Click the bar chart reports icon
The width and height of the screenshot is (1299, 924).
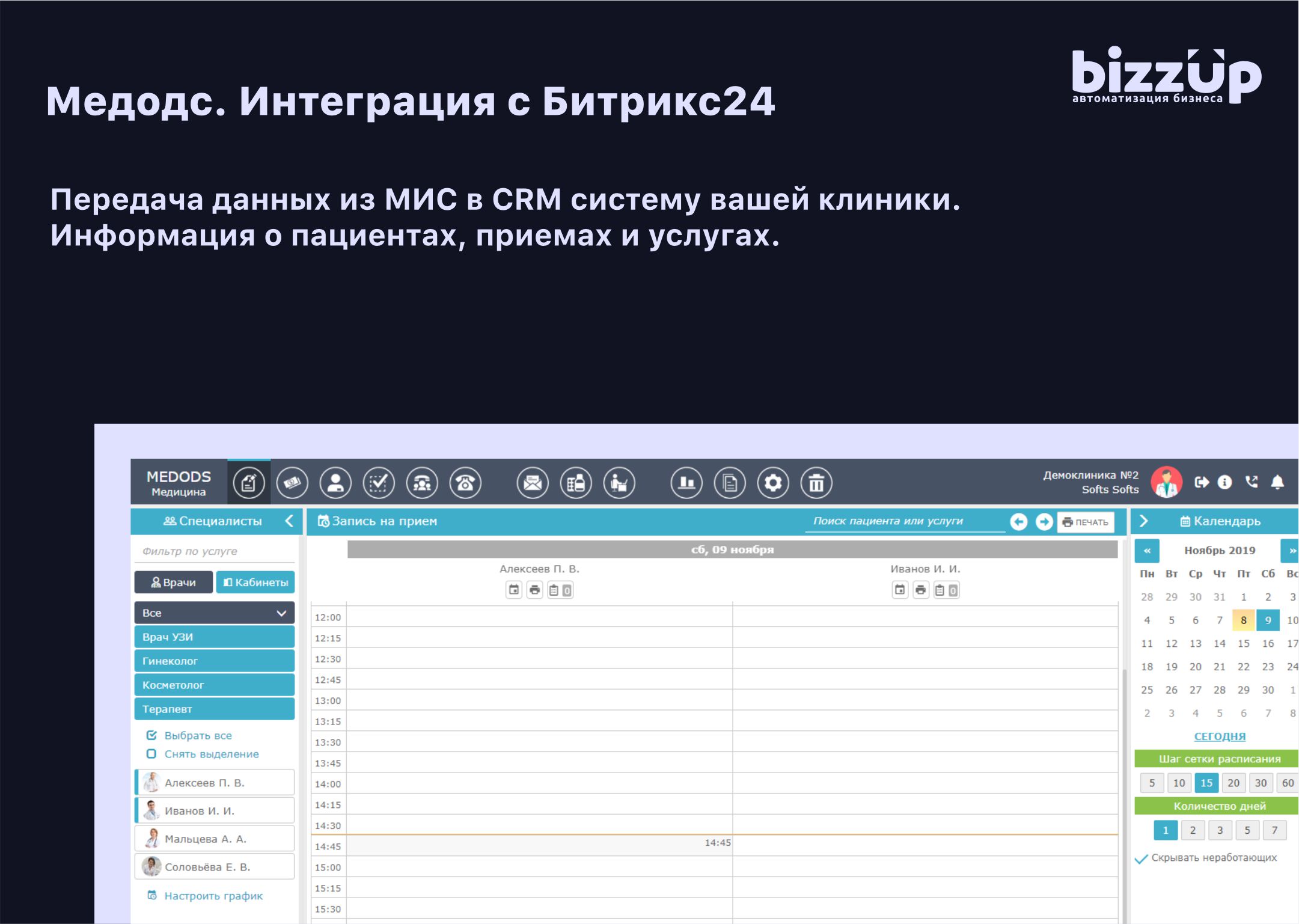point(686,483)
